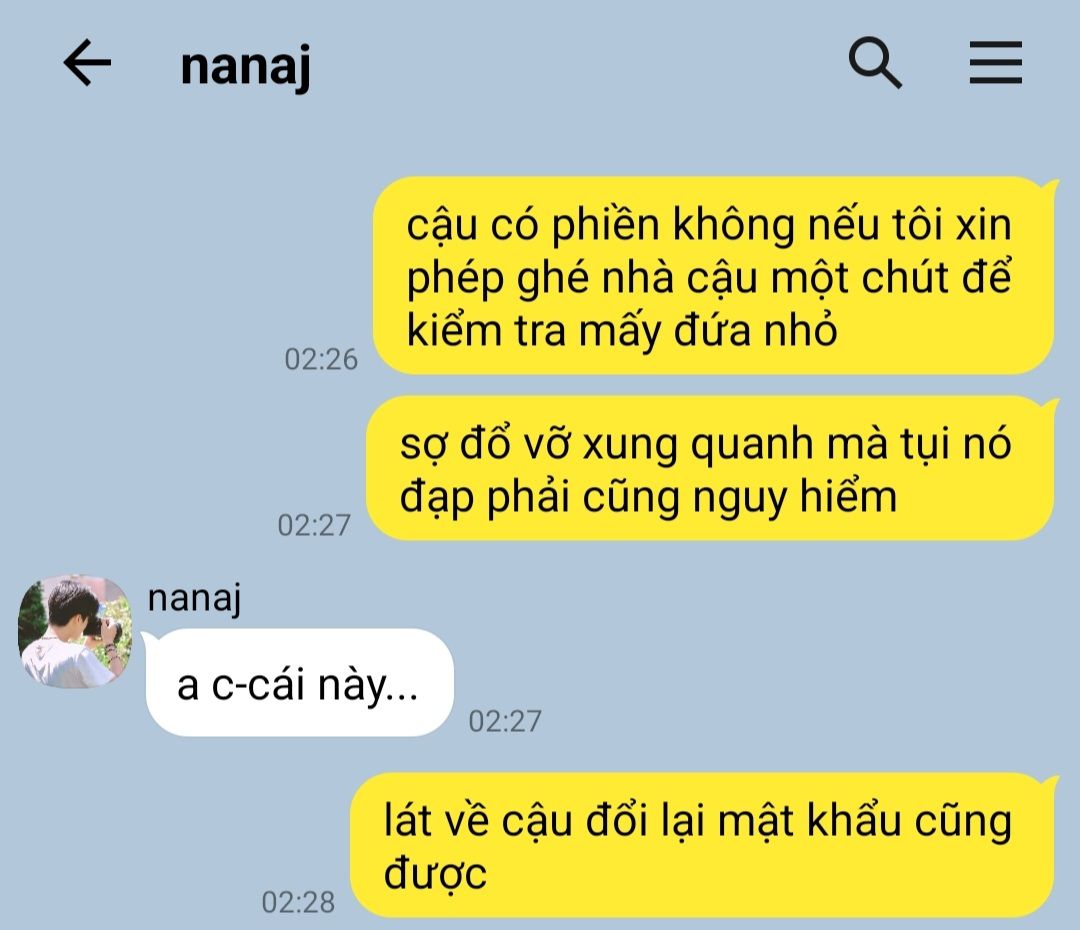Tap the line "kiểm tra mấy đứa nhỏ"

[621, 331]
